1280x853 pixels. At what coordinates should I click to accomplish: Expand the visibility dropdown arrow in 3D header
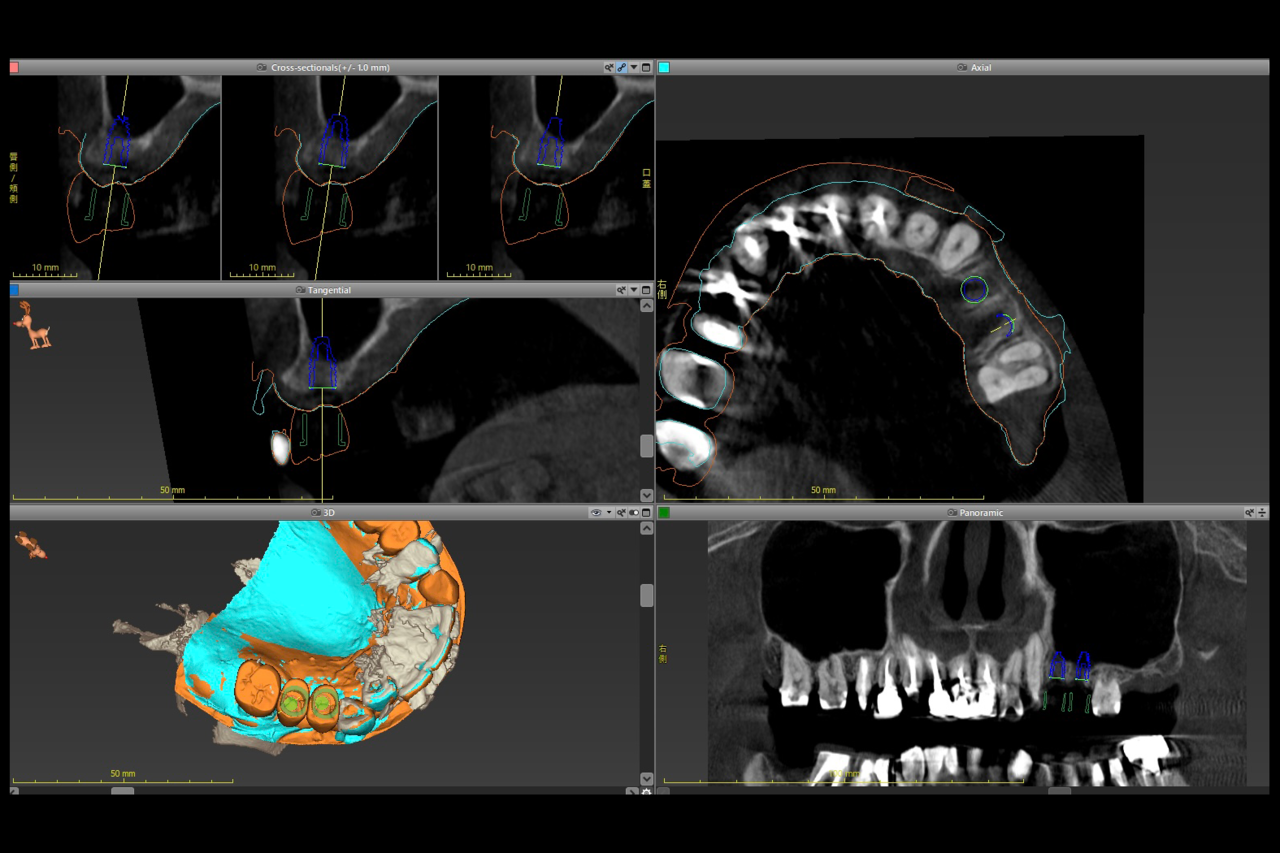[609, 513]
